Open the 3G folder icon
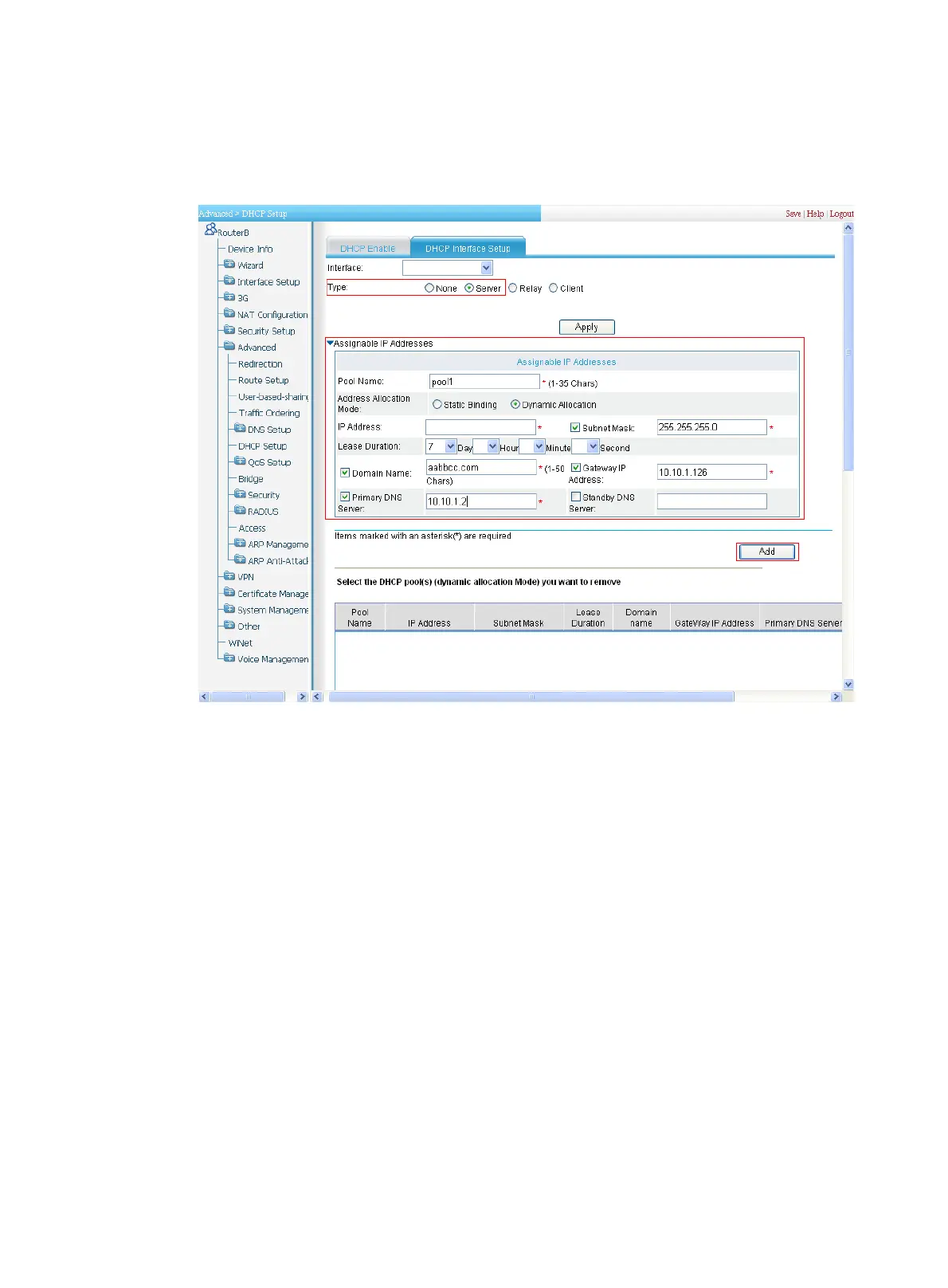This screenshot has height=1288, width=948. (x=229, y=297)
